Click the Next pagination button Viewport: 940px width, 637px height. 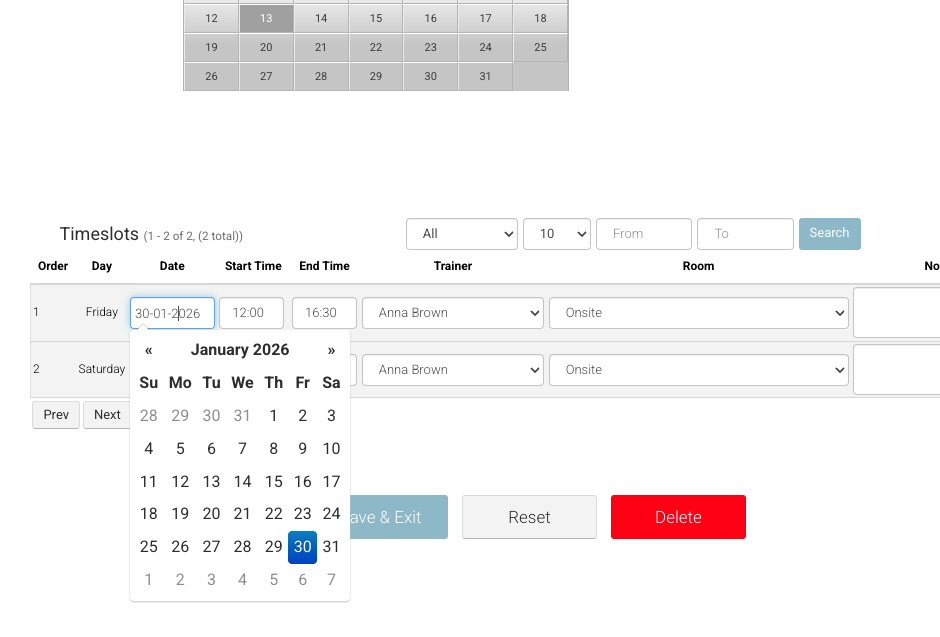tap(107, 414)
